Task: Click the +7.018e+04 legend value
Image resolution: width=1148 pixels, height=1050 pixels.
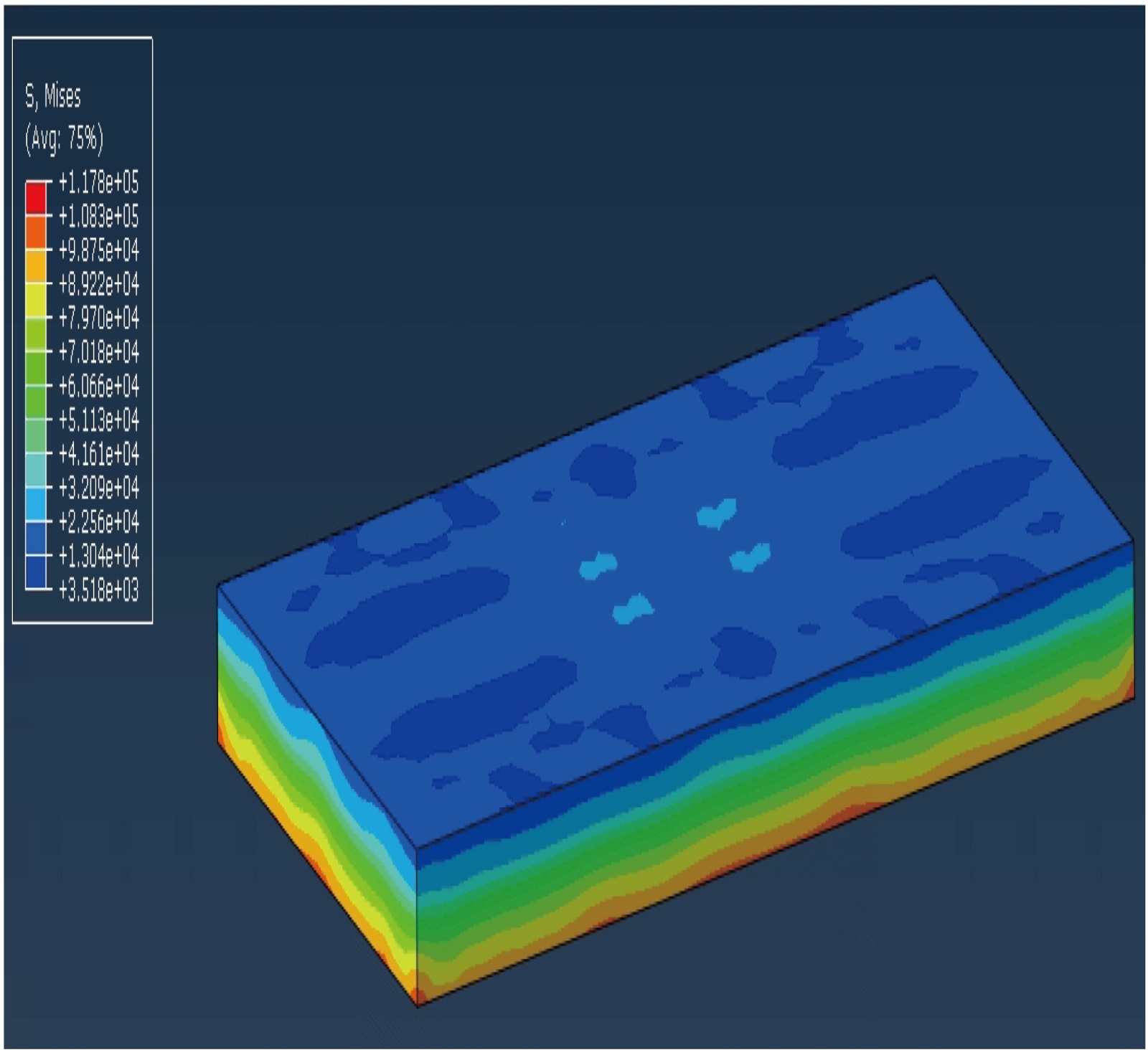Action: coord(98,352)
